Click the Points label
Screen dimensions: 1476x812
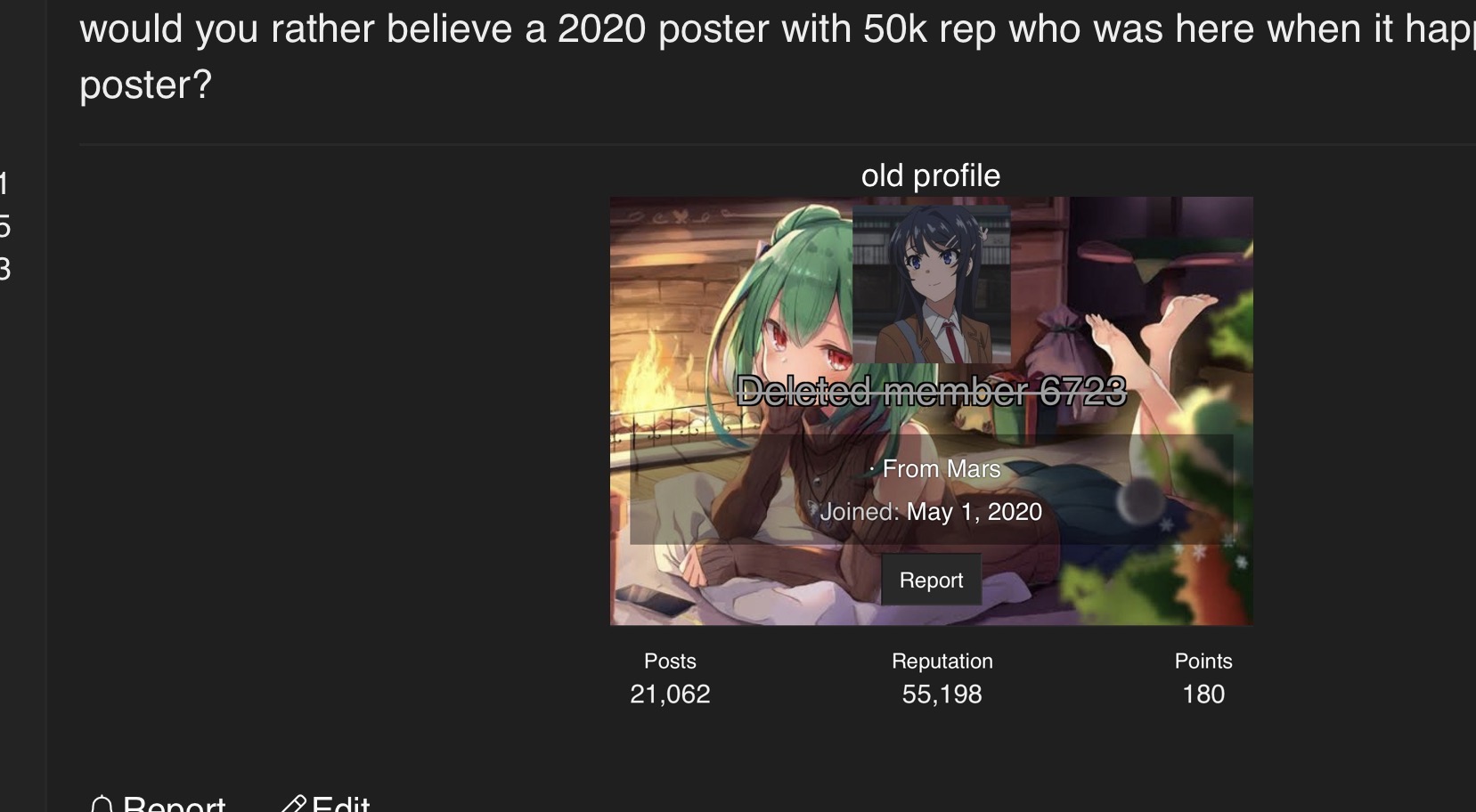(x=1203, y=661)
